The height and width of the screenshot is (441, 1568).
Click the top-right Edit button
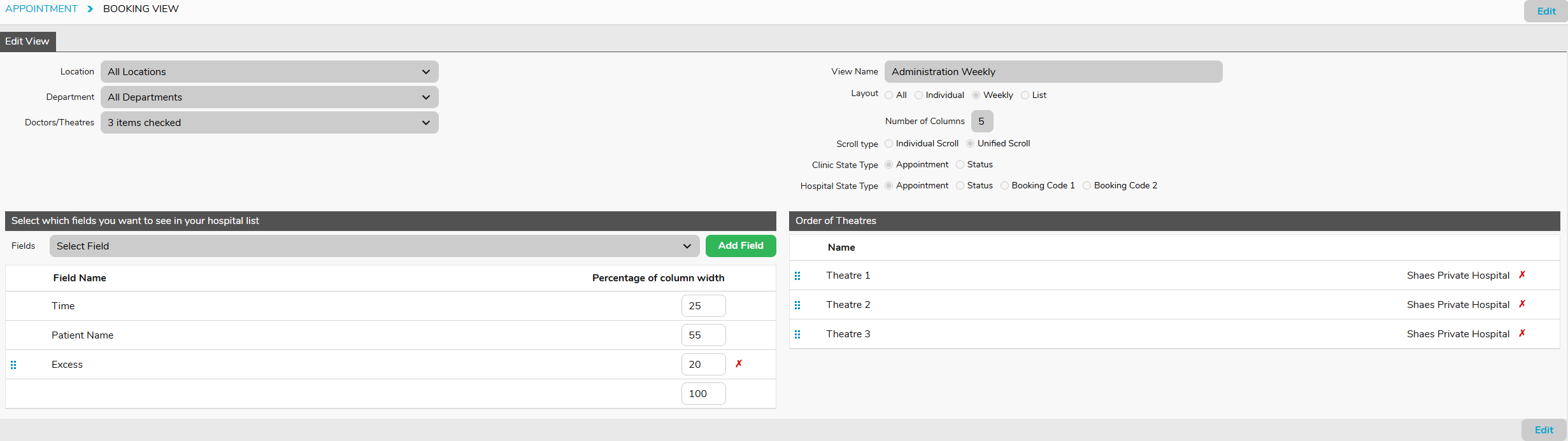(1546, 11)
